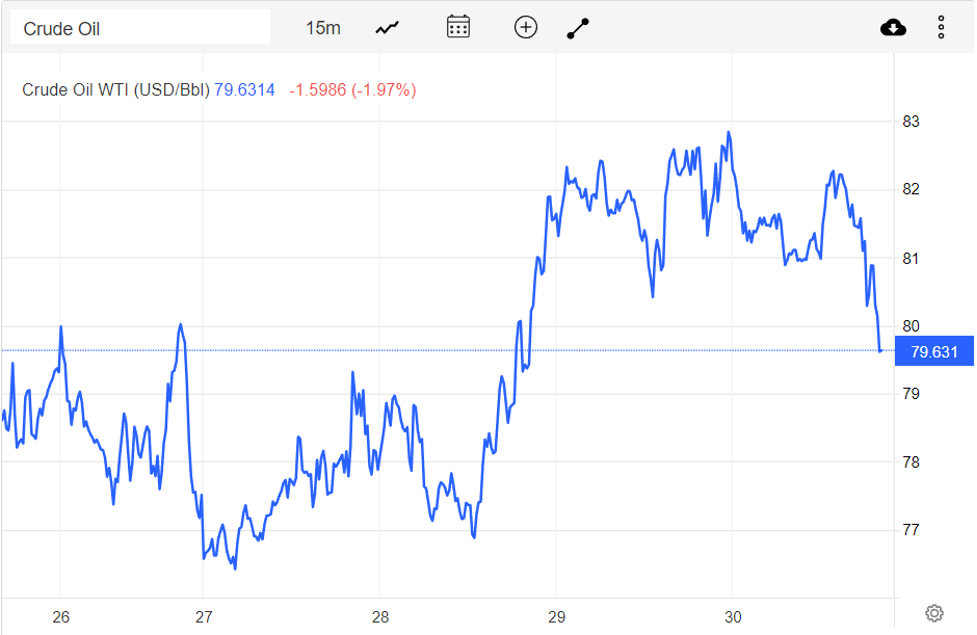This screenshot has width=977, height=635.
Task: Click the 79.631 current price tag
Action: point(935,351)
